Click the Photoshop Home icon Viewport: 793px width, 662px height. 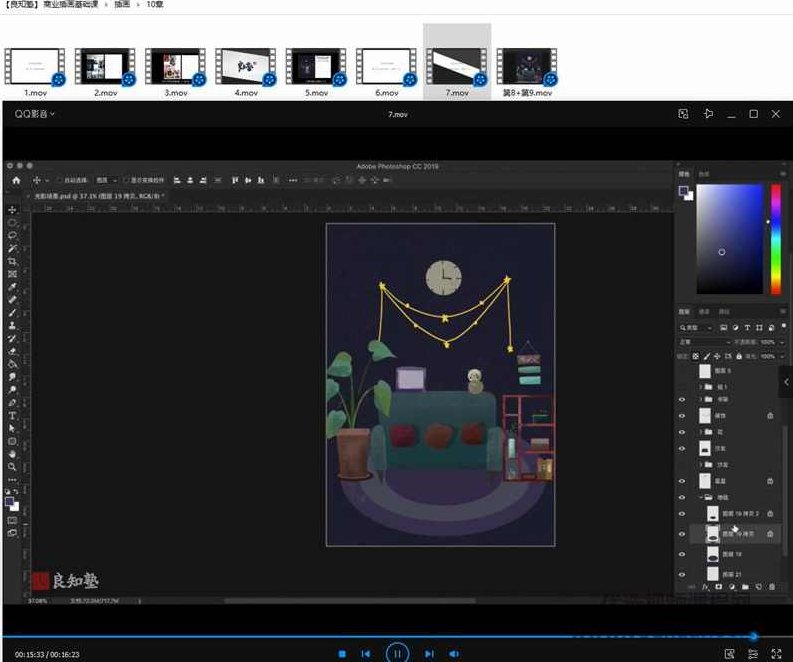(x=16, y=180)
